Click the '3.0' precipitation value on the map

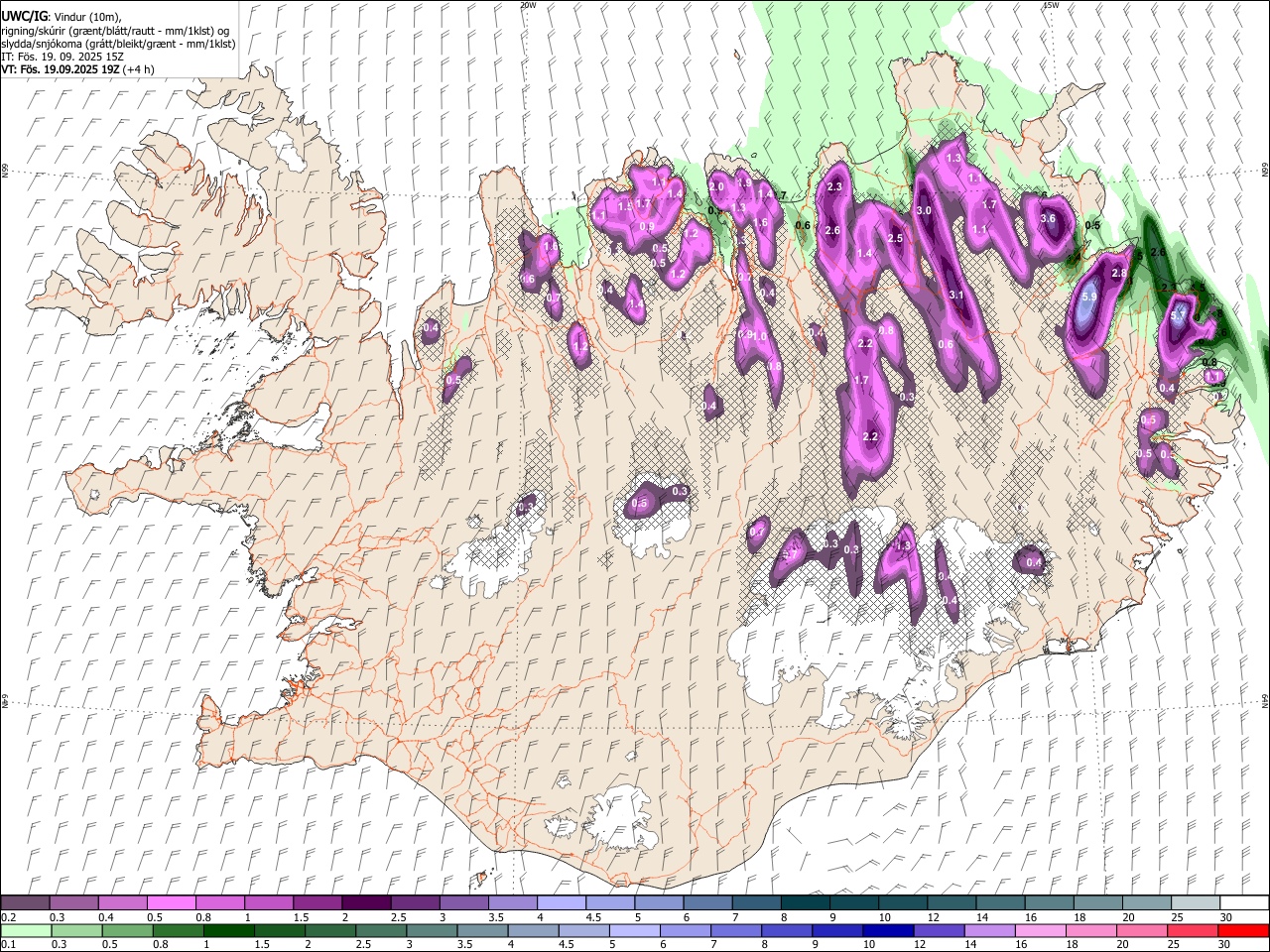(923, 210)
